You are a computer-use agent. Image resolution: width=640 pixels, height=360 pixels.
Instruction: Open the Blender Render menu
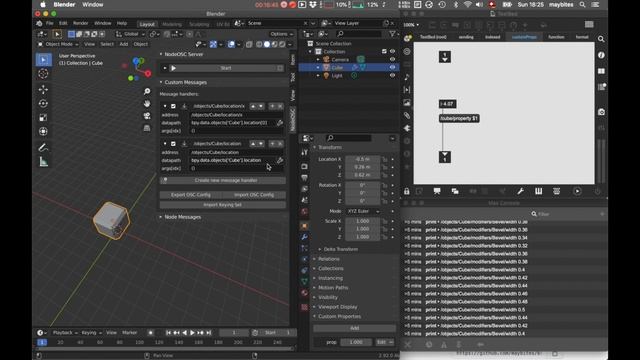coord(80,23)
